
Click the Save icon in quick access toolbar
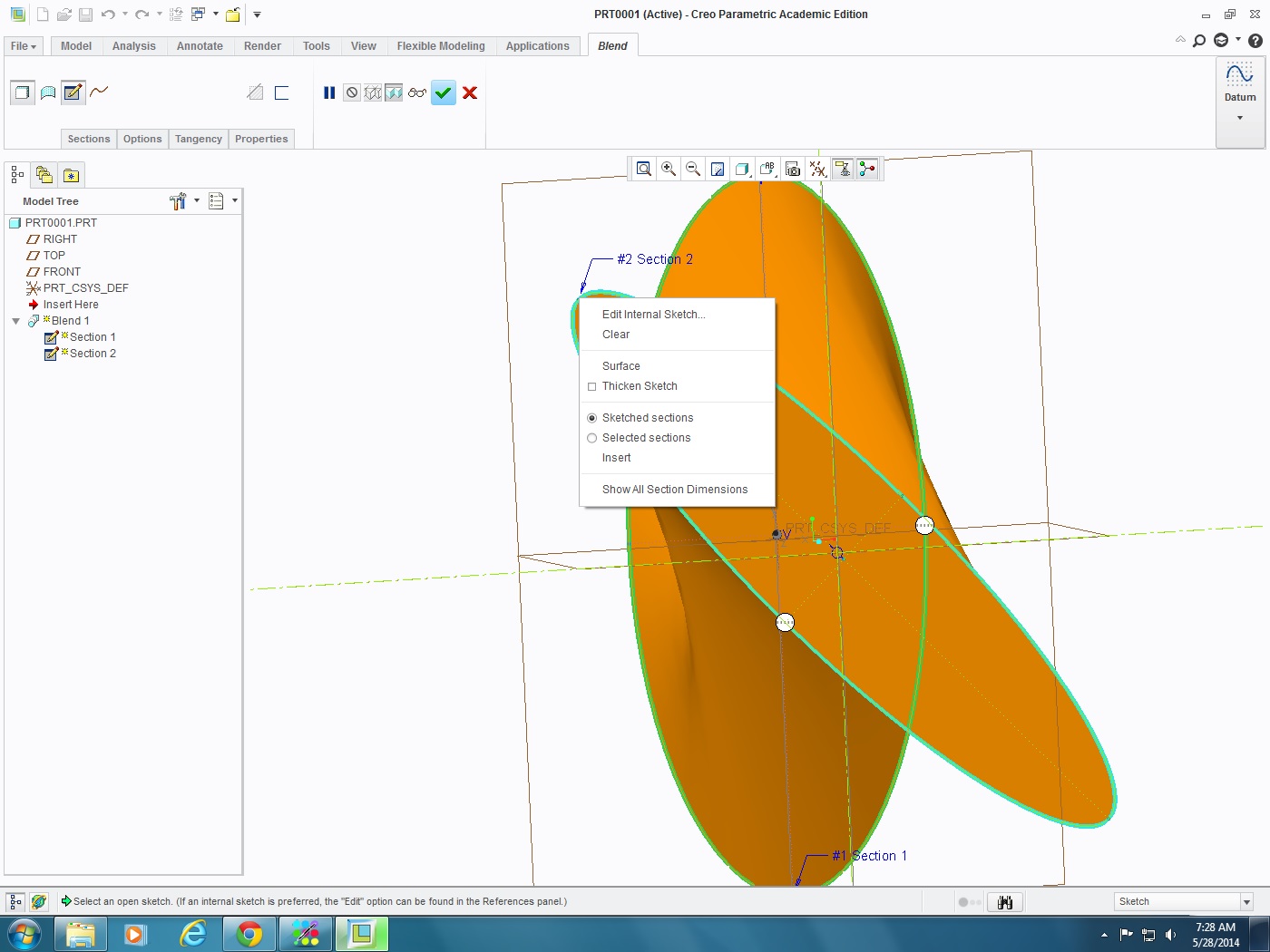[x=85, y=15]
